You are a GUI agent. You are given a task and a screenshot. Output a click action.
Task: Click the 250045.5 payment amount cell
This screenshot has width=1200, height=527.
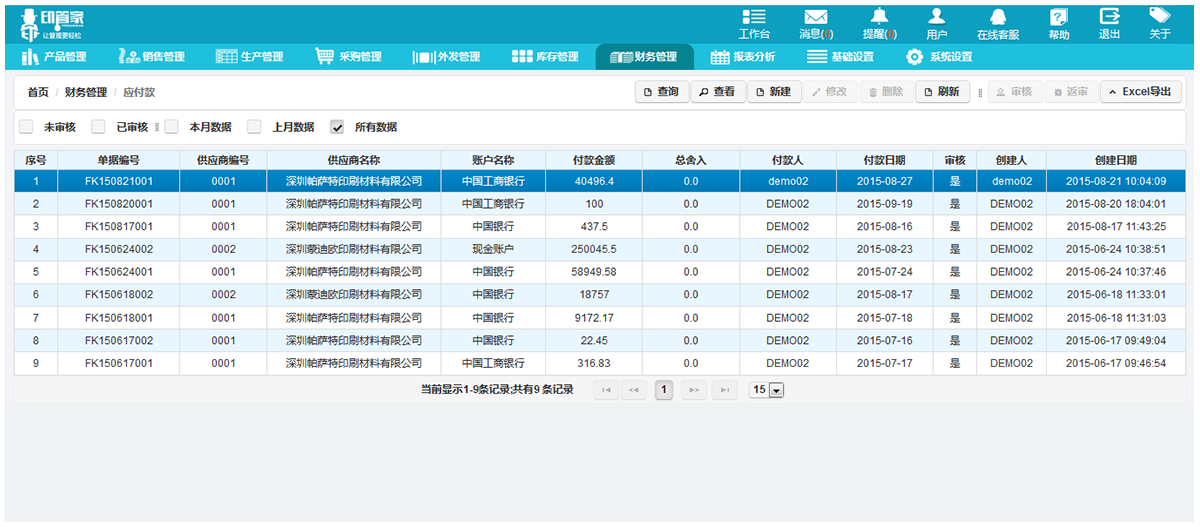pyautogui.click(x=593, y=249)
